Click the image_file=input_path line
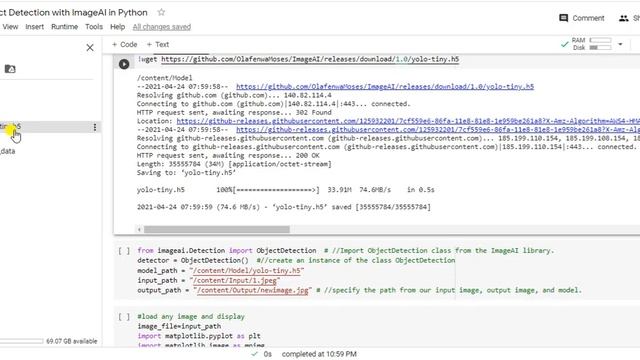Screen dimensions: 640x360 (179, 327)
